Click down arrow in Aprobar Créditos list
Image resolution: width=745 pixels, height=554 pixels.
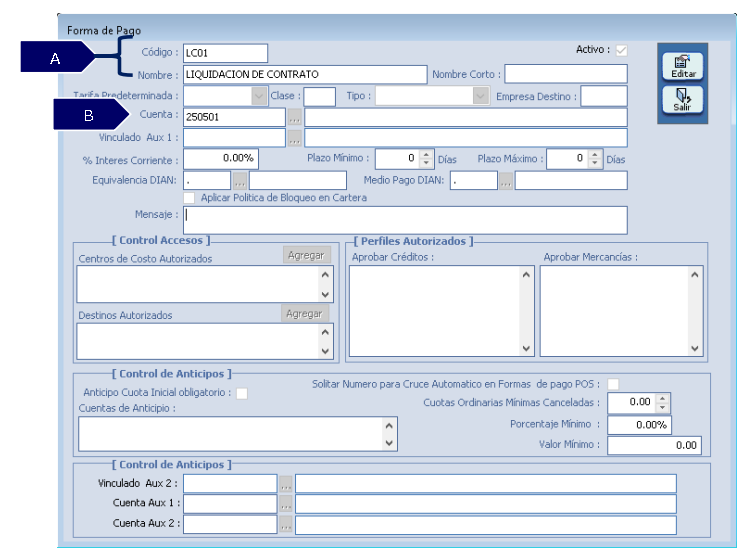(526, 348)
